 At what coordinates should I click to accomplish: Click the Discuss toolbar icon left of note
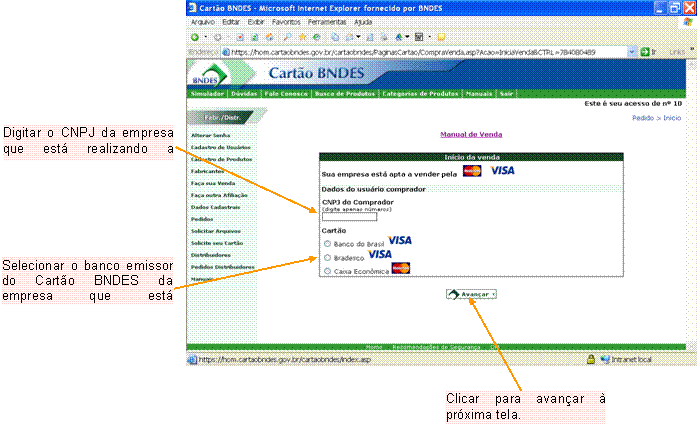[x=419, y=37]
